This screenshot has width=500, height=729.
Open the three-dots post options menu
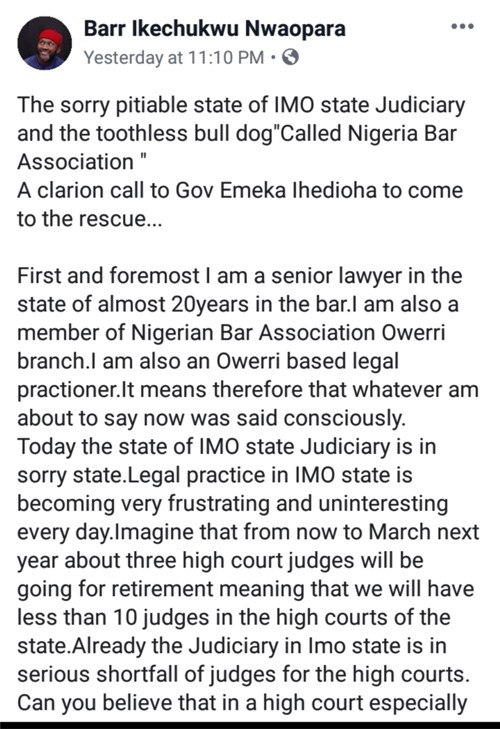(462, 26)
